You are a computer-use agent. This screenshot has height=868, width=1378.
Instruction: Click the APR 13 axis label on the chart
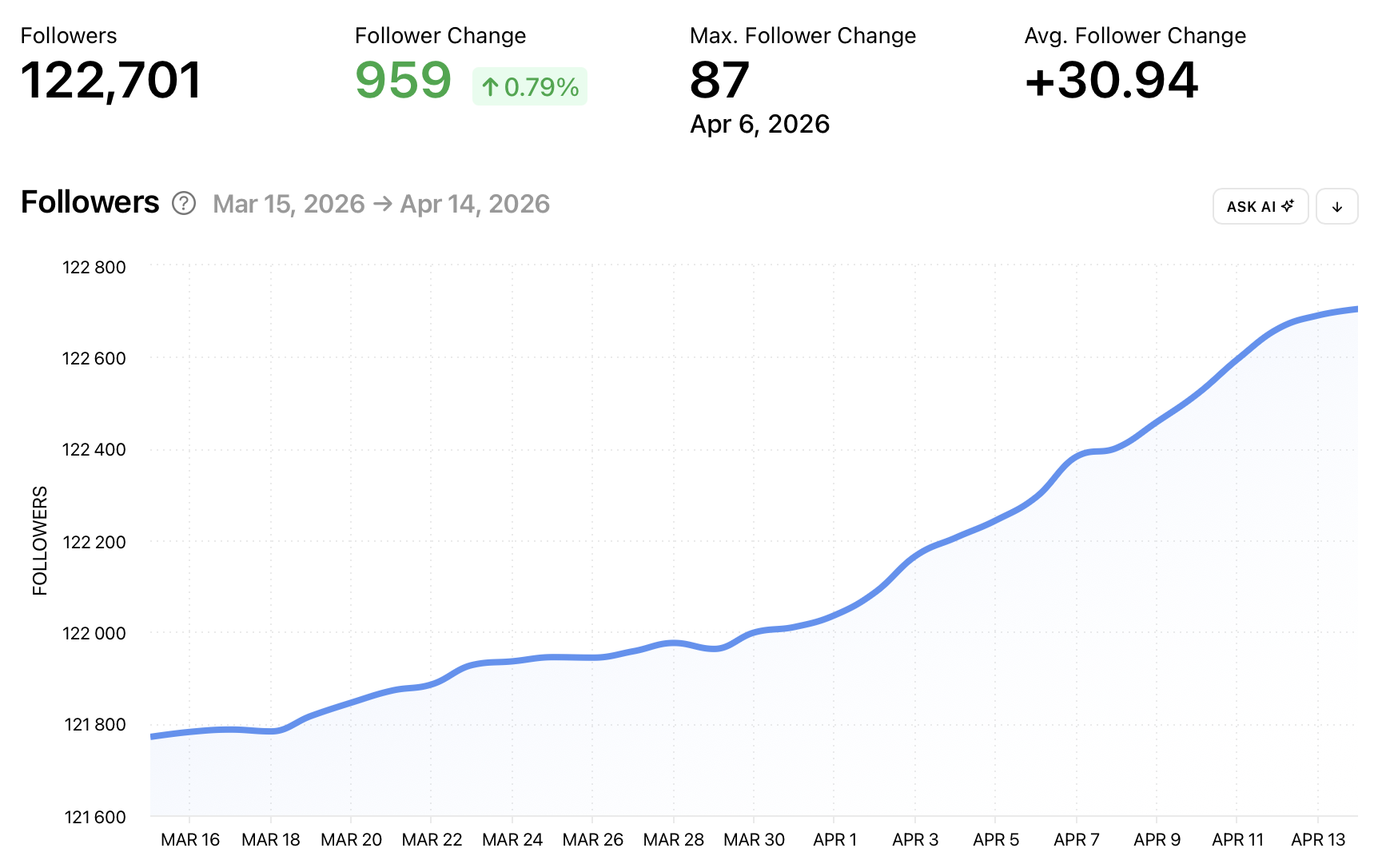(x=1317, y=839)
